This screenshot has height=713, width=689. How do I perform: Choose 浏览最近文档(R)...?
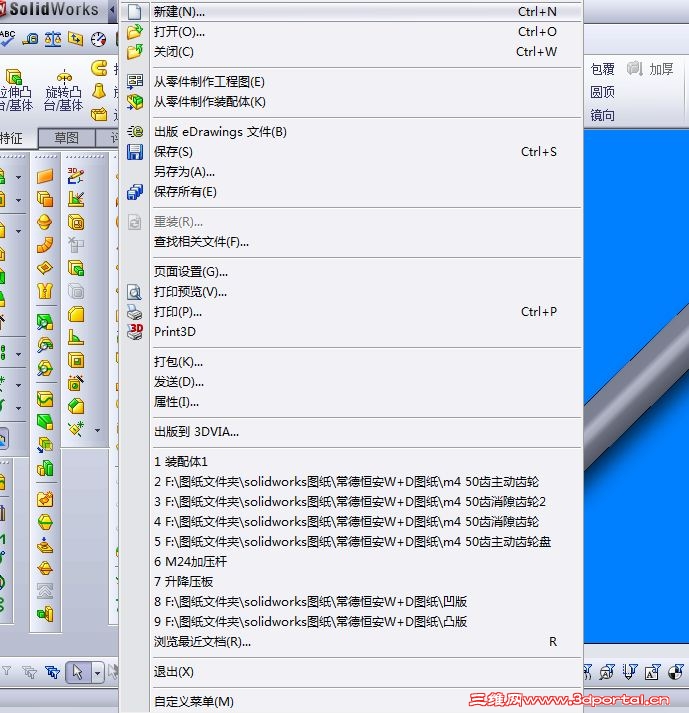pyautogui.click(x=352, y=642)
